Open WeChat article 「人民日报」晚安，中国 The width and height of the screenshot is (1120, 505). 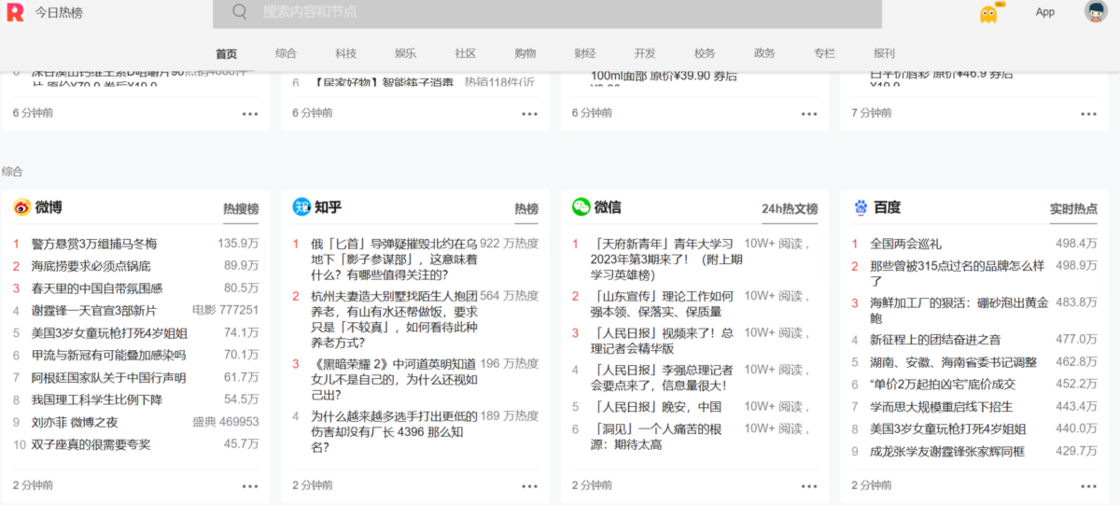[x=656, y=407]
